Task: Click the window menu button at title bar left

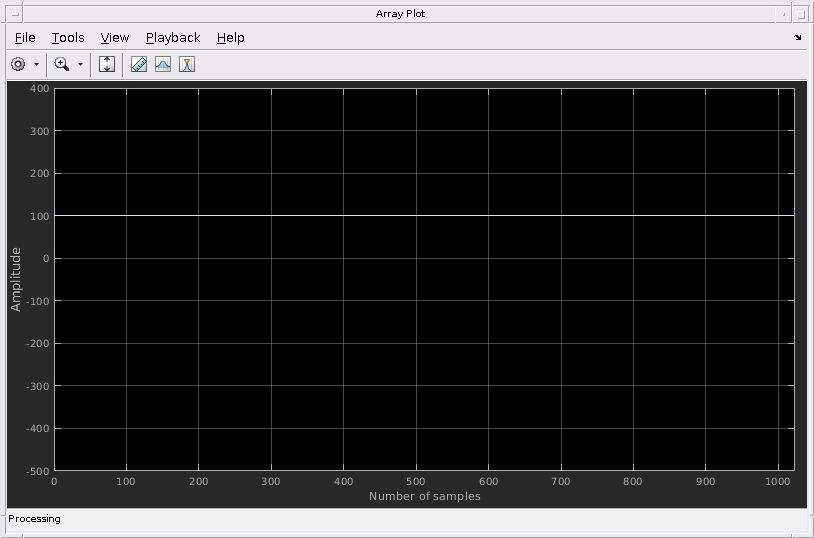Action: point(15,15)
